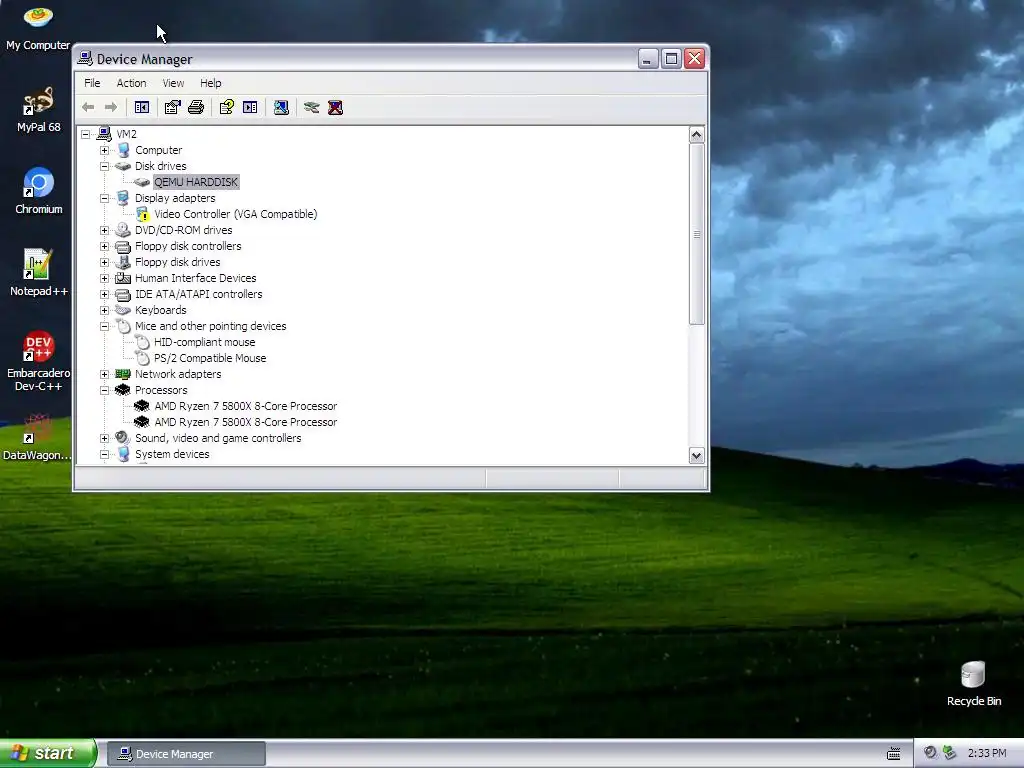1024x768 pixels.
Task: Open the My Computer desktop icon
Action: pos(38,27)
